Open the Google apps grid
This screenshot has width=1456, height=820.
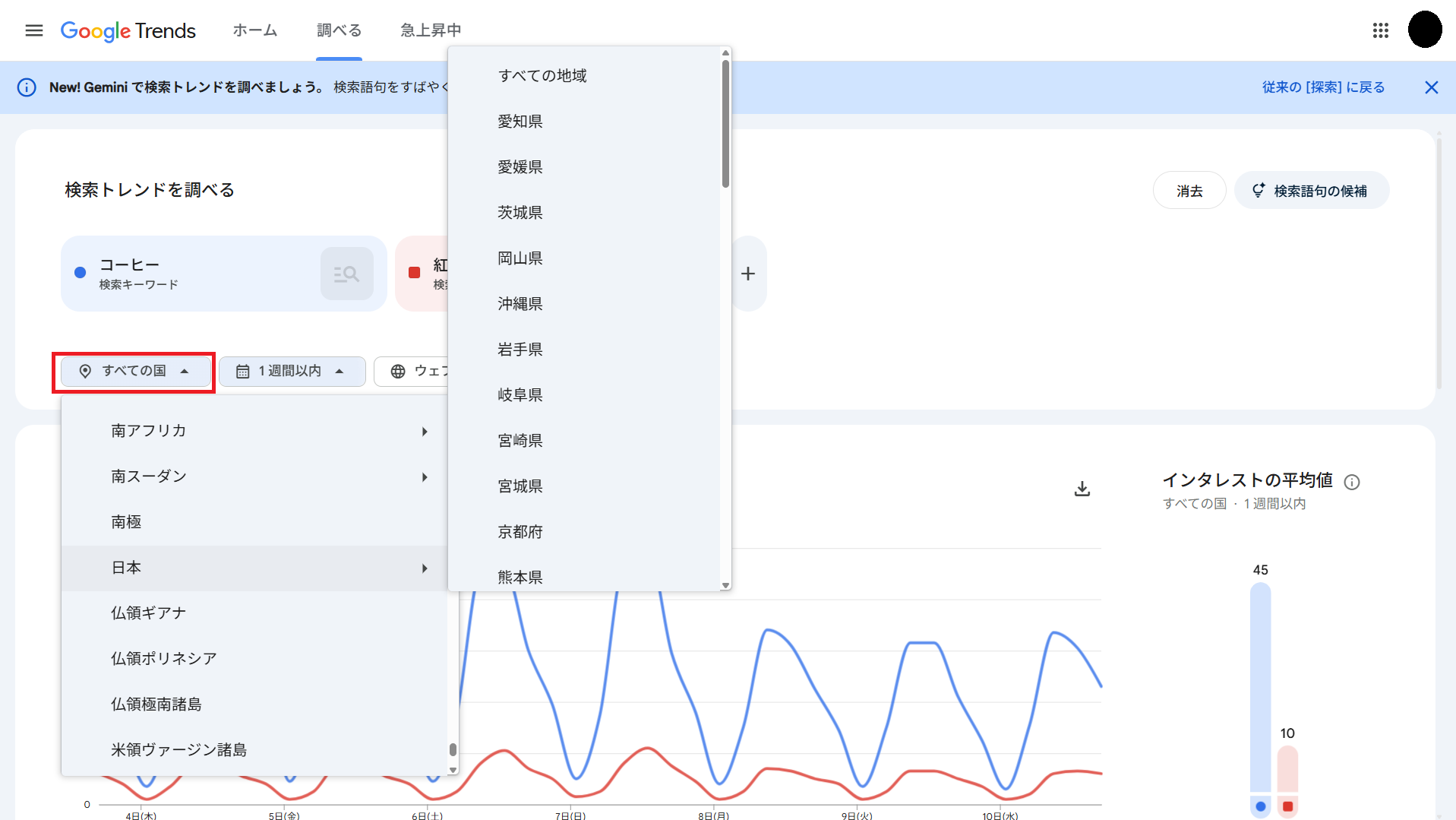(x=1381, y=30)
